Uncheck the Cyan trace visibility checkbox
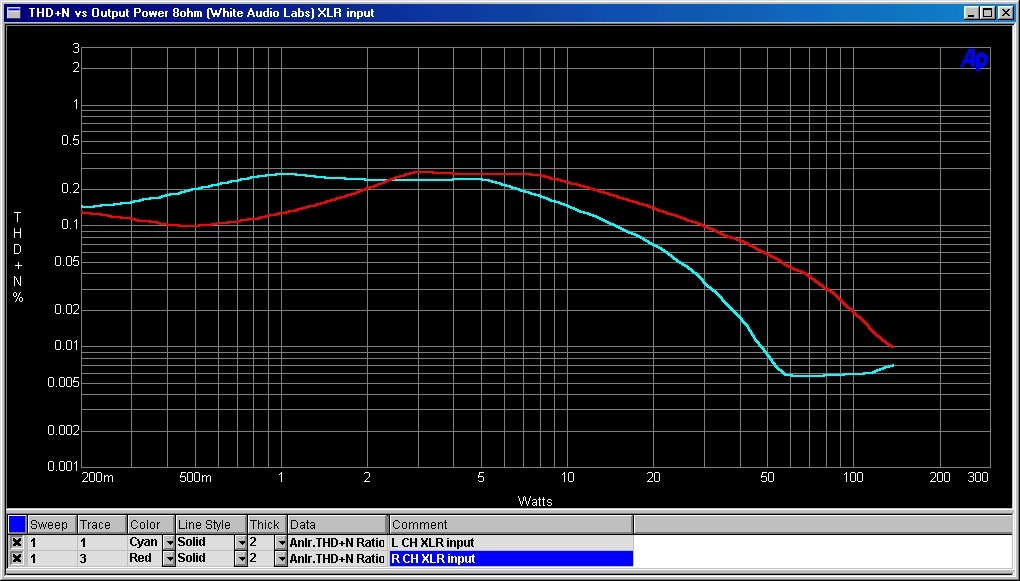Screen dimensions: 1020x581 pyautogui.click(x=17, y=543)
